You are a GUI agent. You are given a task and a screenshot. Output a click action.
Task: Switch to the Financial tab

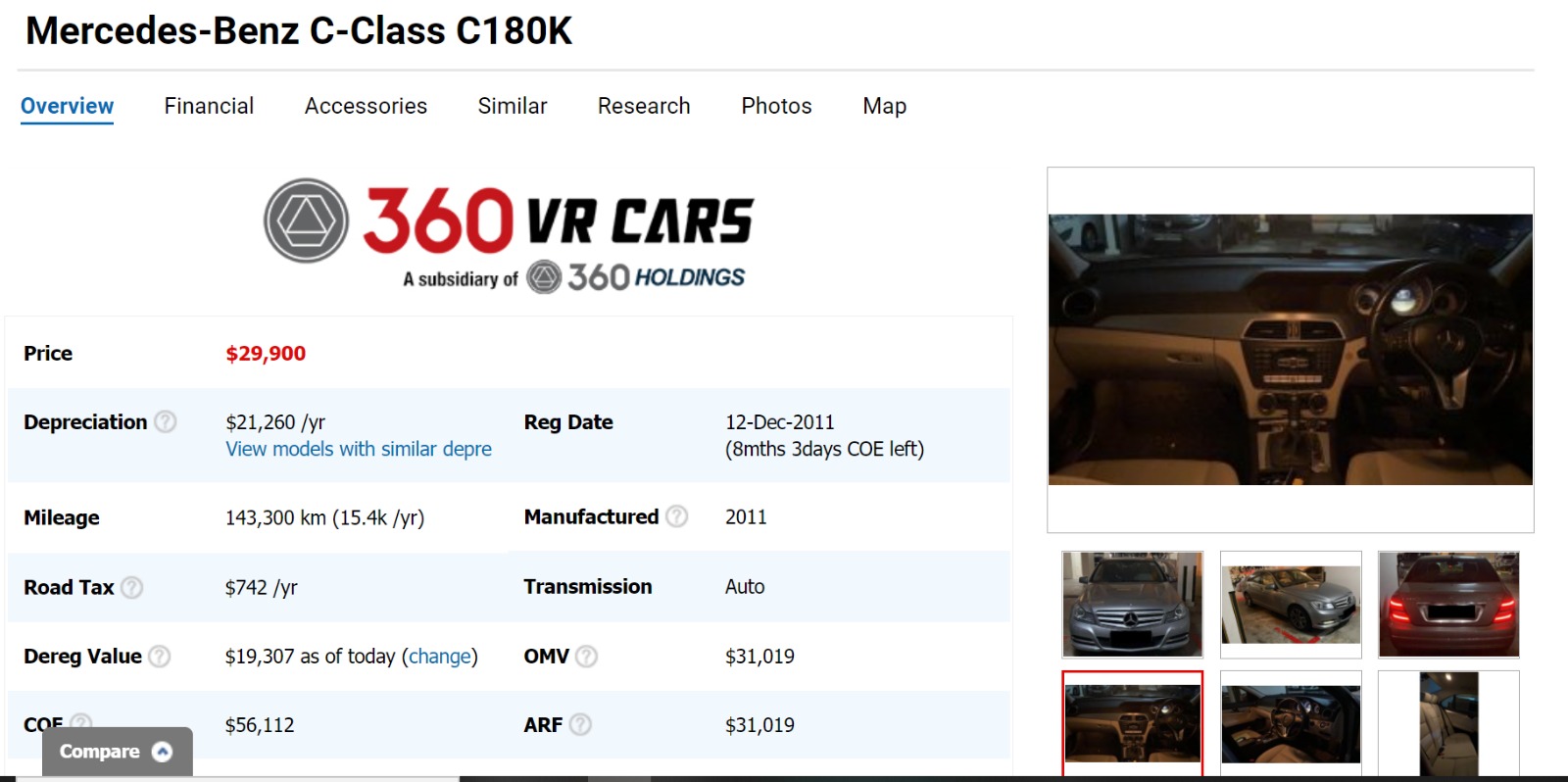(209, 106)
